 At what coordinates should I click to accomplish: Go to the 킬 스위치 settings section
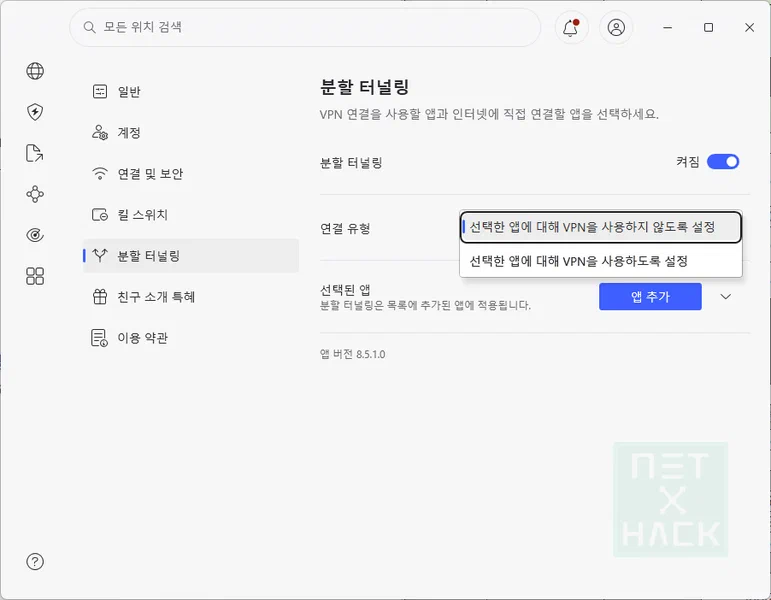[x=191, y=215]
